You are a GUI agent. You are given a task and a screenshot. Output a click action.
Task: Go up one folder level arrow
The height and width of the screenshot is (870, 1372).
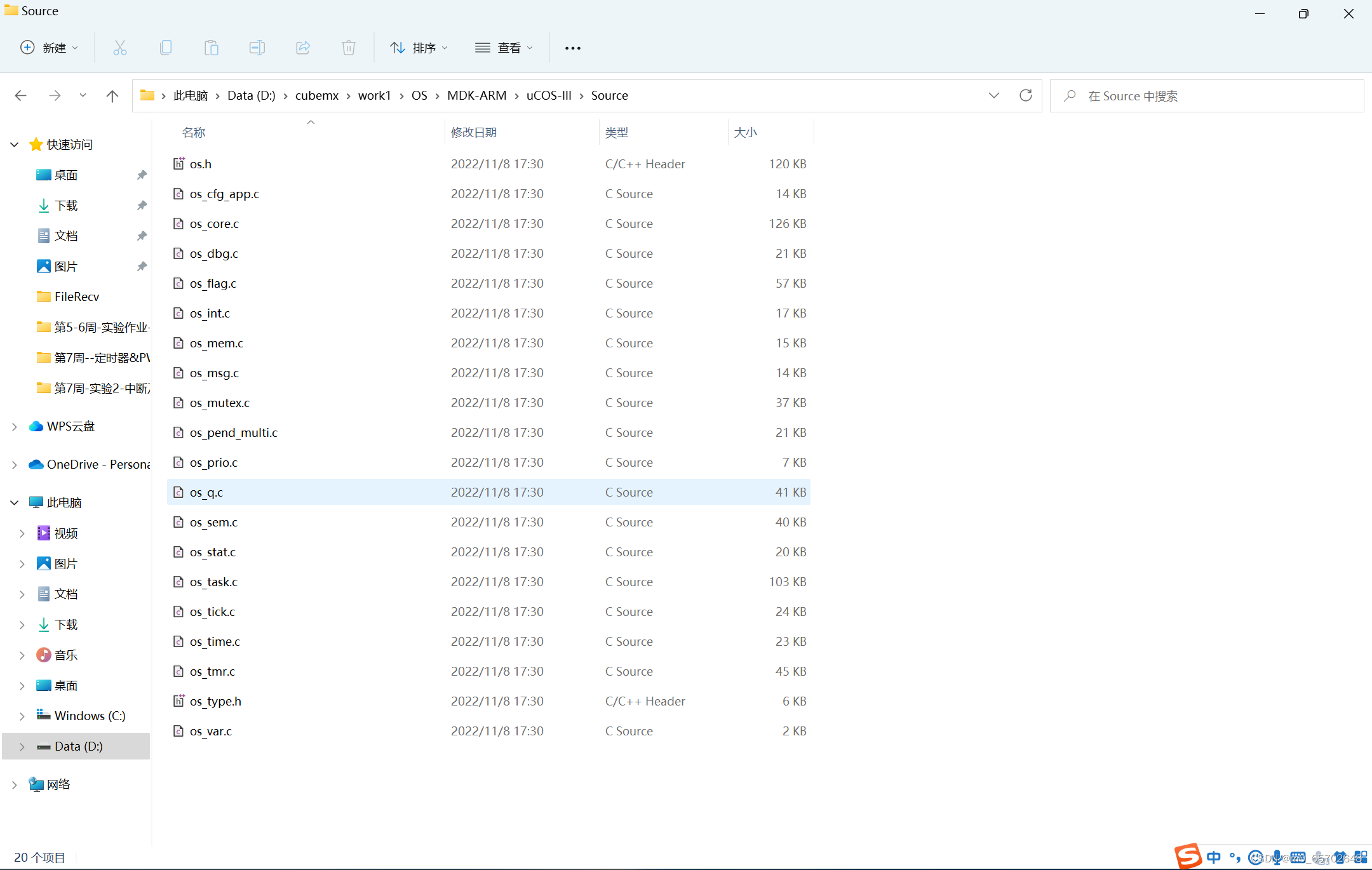pyautogui.click(x=112, y=96)
